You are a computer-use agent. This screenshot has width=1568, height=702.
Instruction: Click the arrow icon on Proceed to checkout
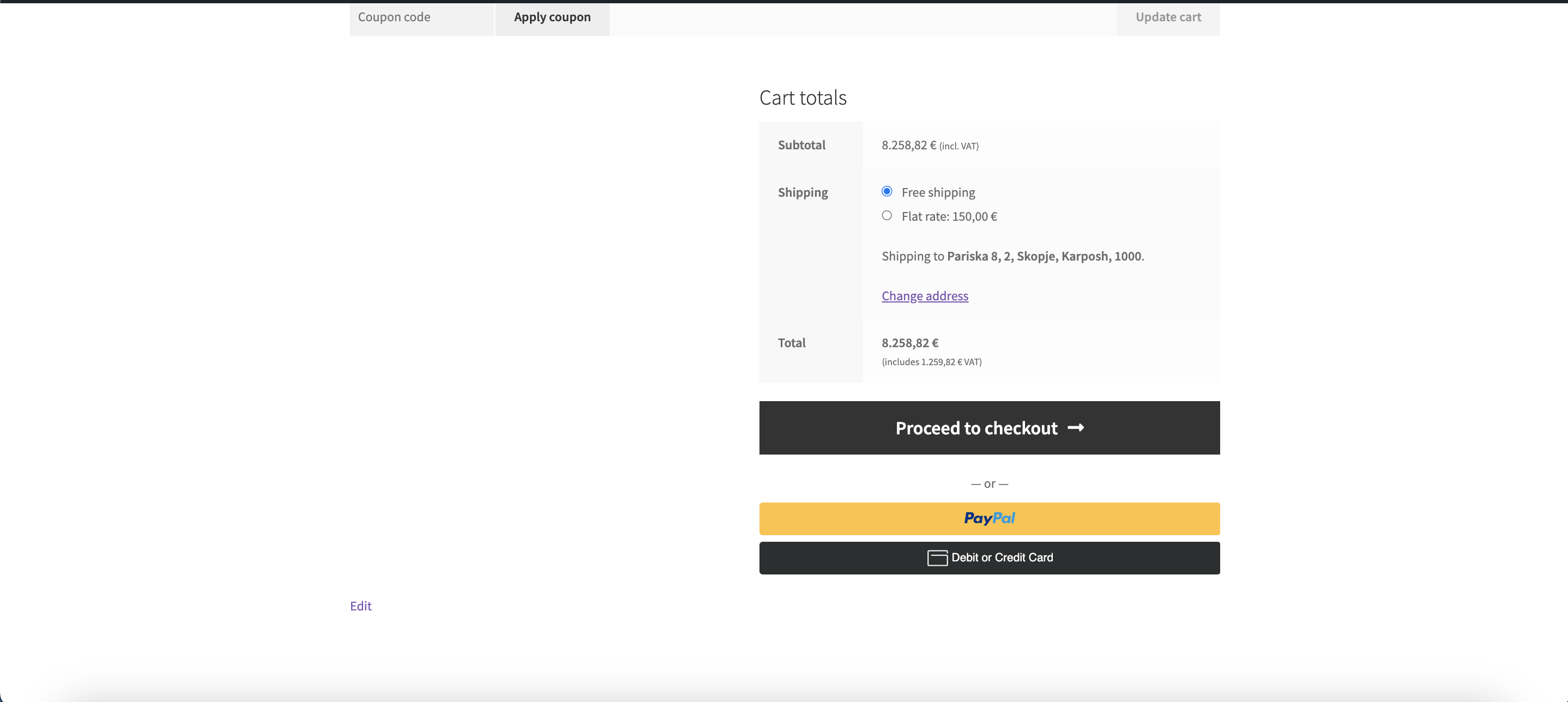(1076, 428)
